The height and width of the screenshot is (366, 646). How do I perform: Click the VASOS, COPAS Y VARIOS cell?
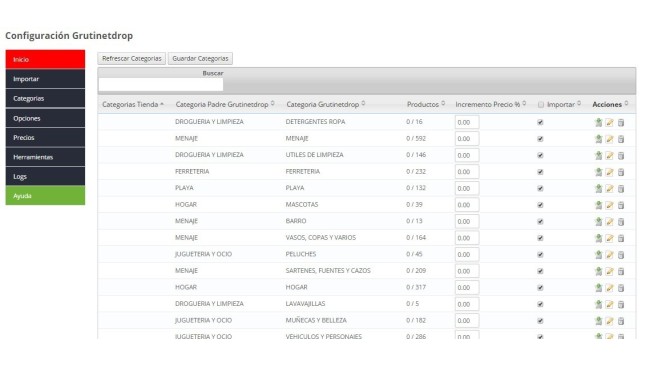pos(321,238)
